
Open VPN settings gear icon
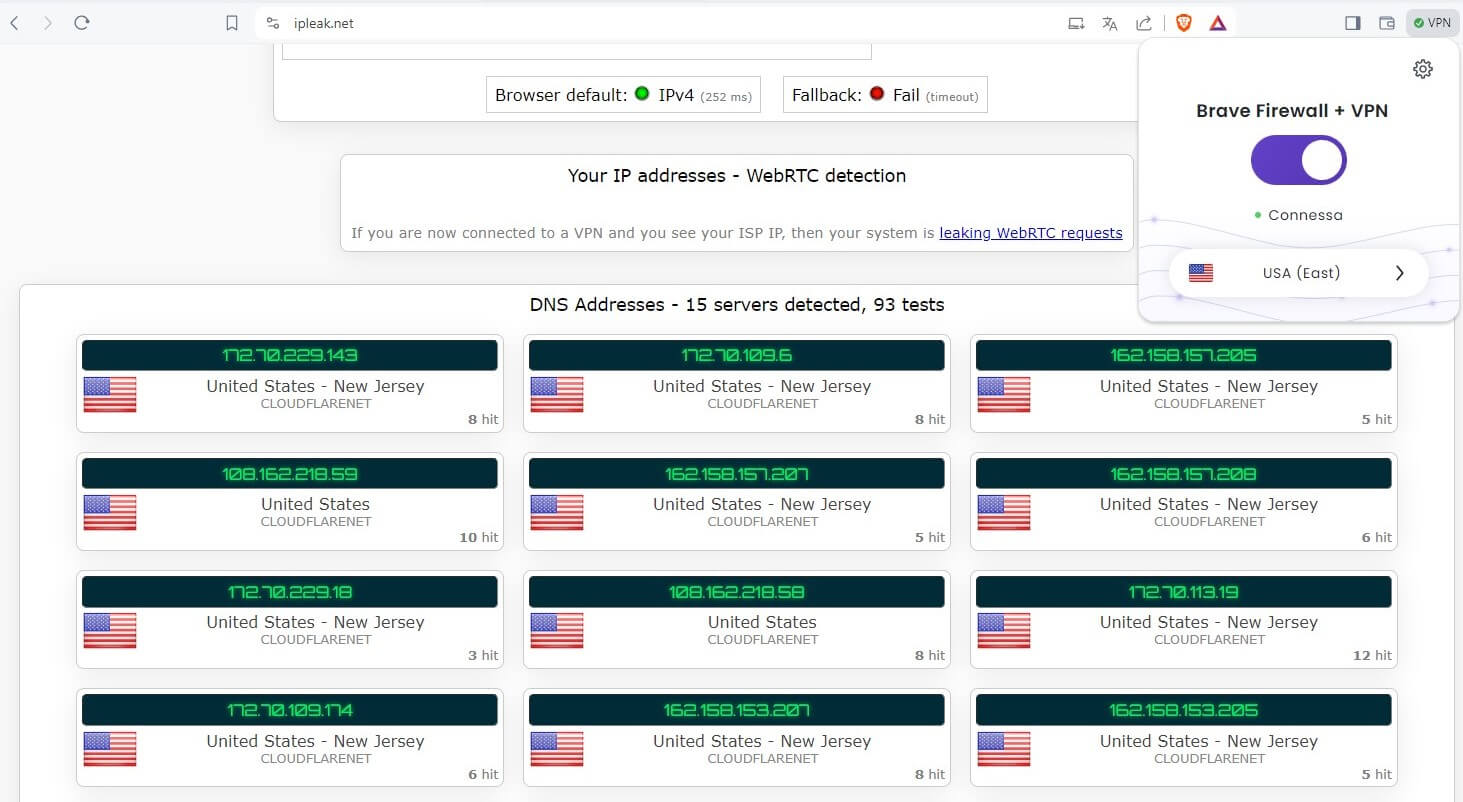coord(1423,69)
